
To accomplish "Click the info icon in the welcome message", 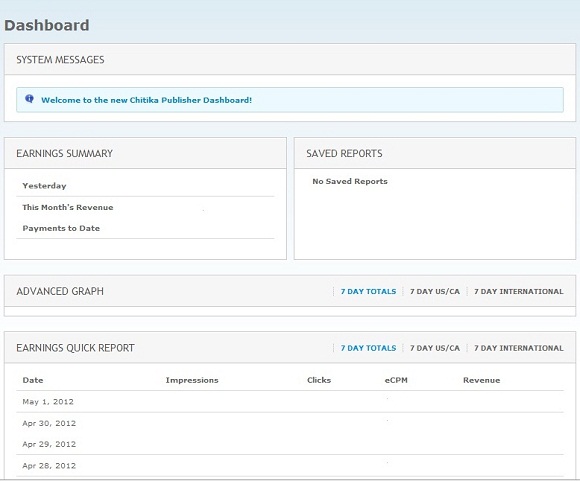I will click(29, 99).
